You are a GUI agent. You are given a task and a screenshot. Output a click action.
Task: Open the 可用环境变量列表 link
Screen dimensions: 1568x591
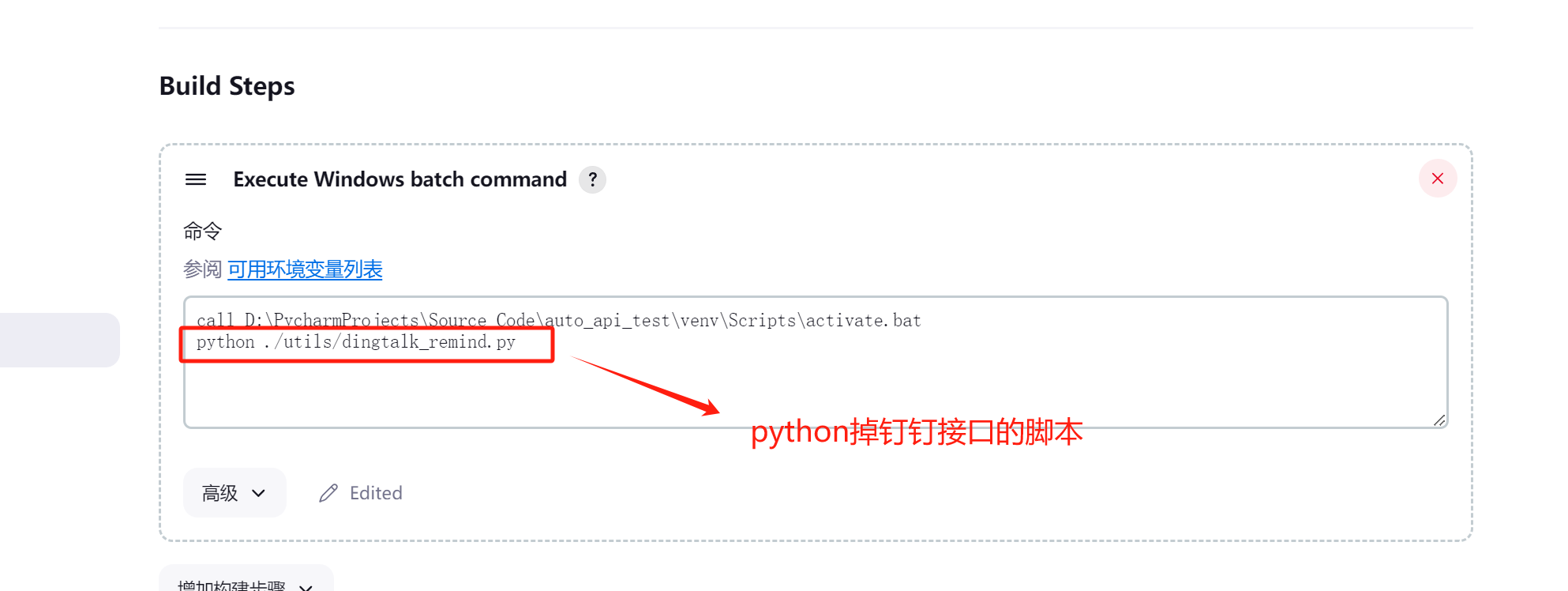[x=305, y=269]
